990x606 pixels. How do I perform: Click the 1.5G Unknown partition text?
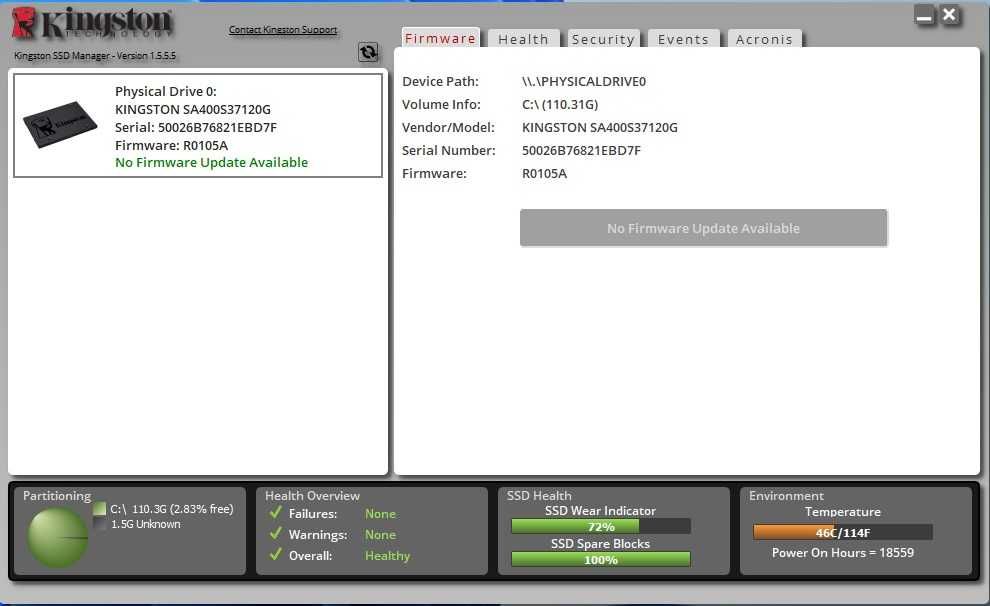point(146,524)
